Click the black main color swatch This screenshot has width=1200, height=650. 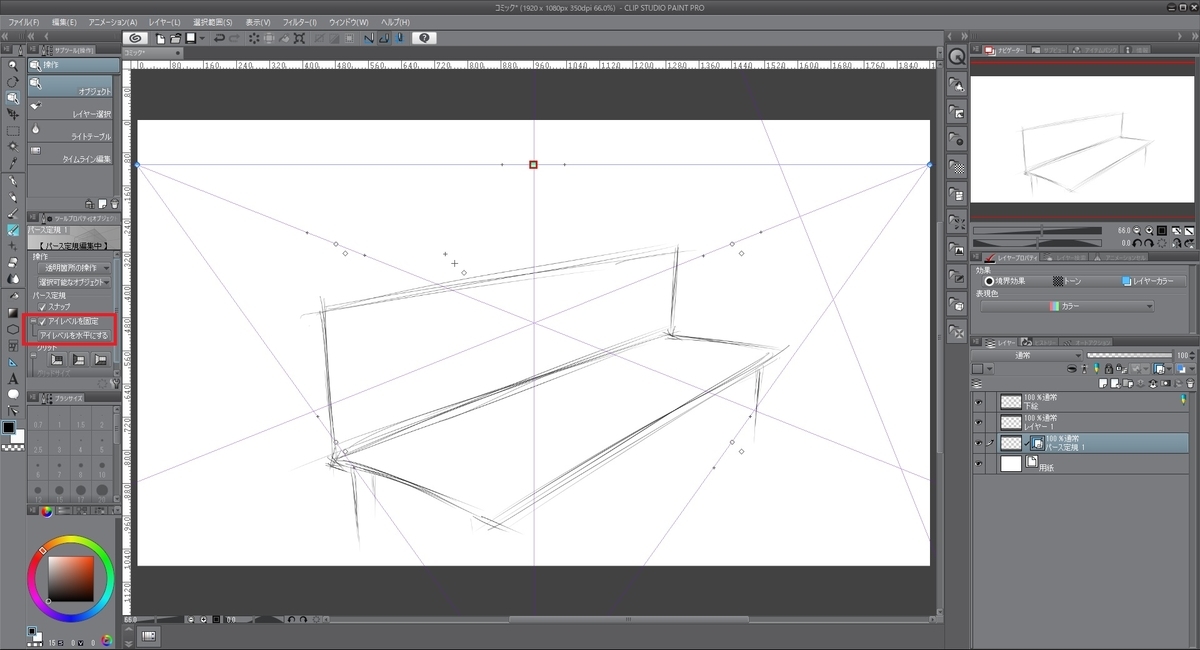(10, 428)
